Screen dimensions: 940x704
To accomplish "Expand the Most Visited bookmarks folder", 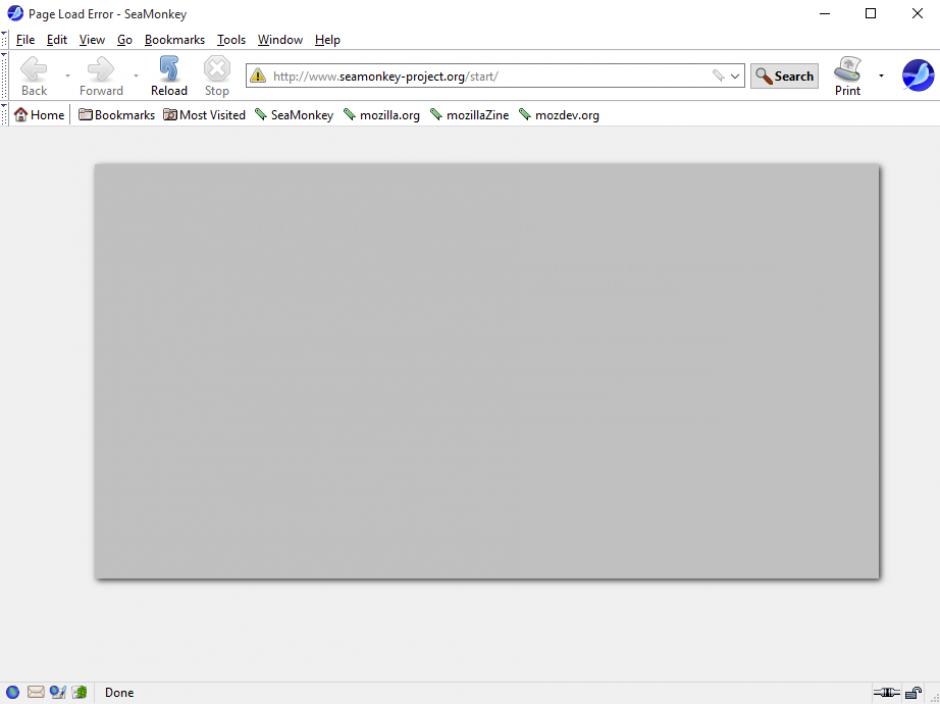I will [x=204, y=115].
